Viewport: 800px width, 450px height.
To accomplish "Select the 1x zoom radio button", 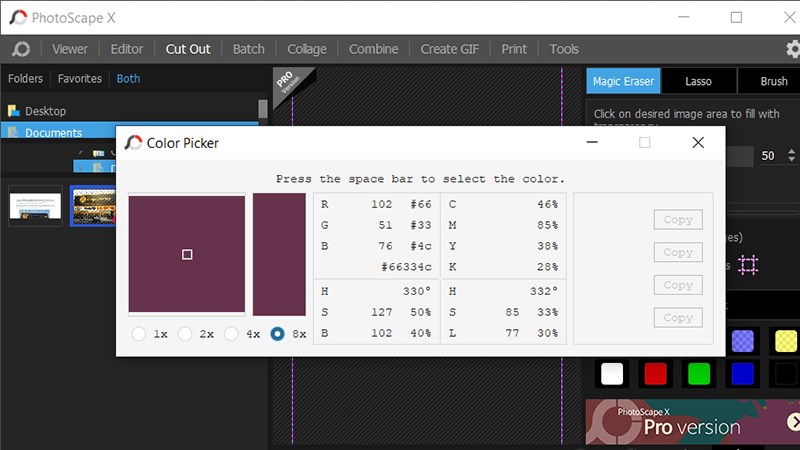I will [x=138, y=334].
